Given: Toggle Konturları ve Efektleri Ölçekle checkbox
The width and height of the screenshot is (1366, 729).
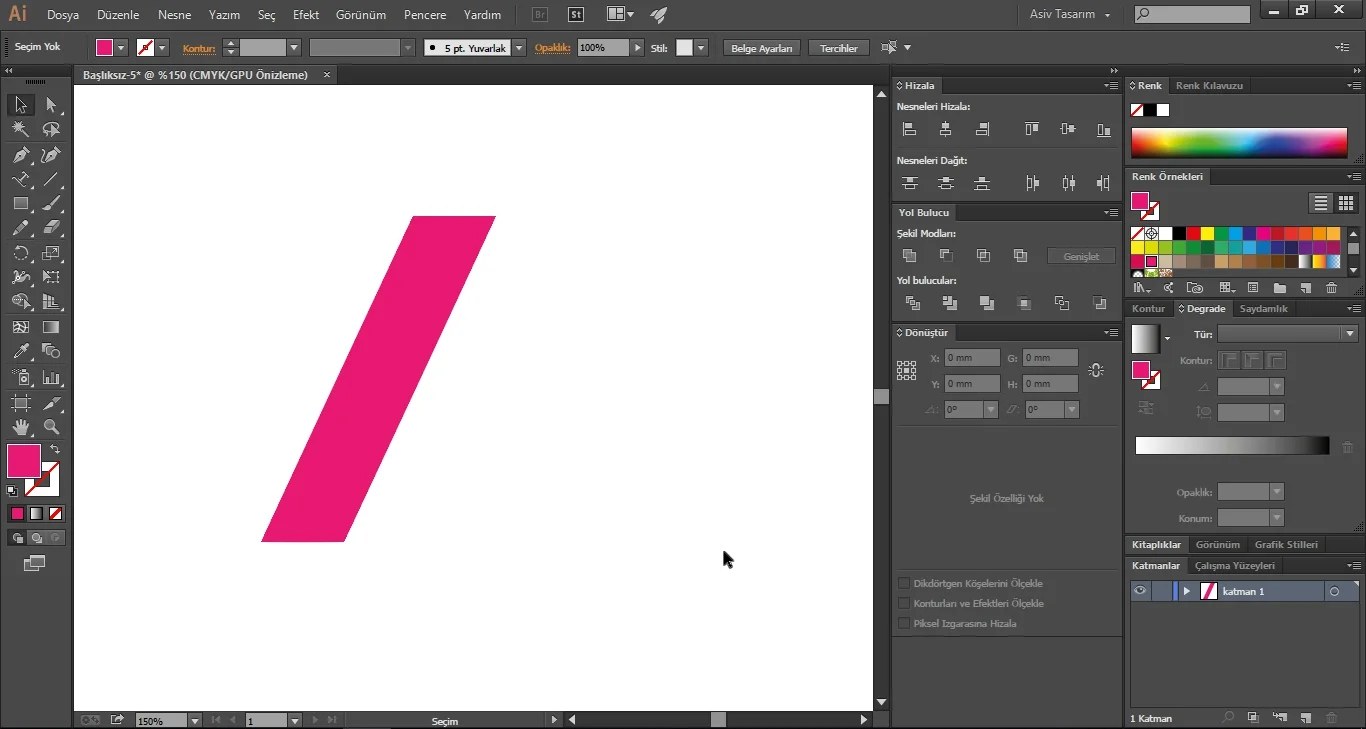Looking at the screenshot, I should point(904,603).
